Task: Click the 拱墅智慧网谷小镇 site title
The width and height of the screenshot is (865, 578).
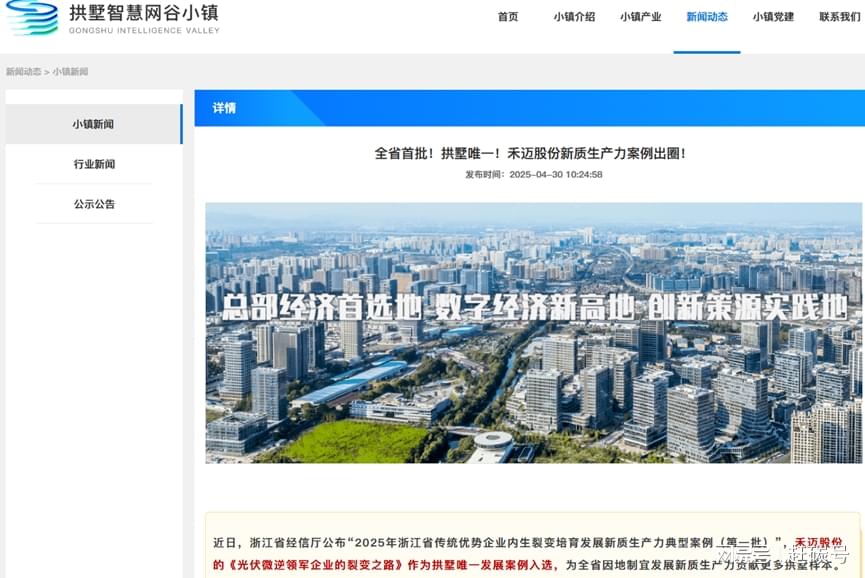Action: tap(143, 13)
